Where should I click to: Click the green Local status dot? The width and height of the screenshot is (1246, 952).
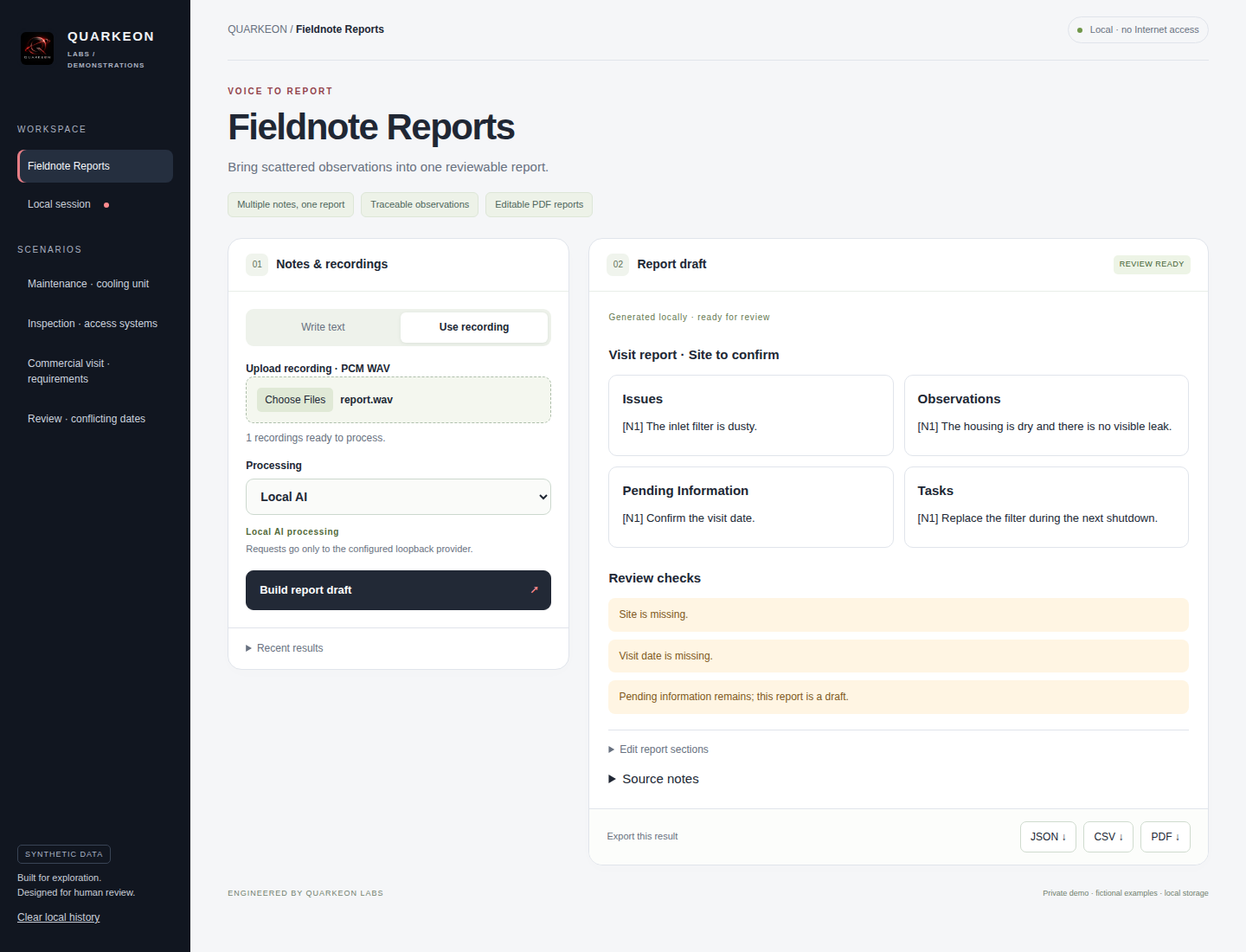click(1080, 30)
